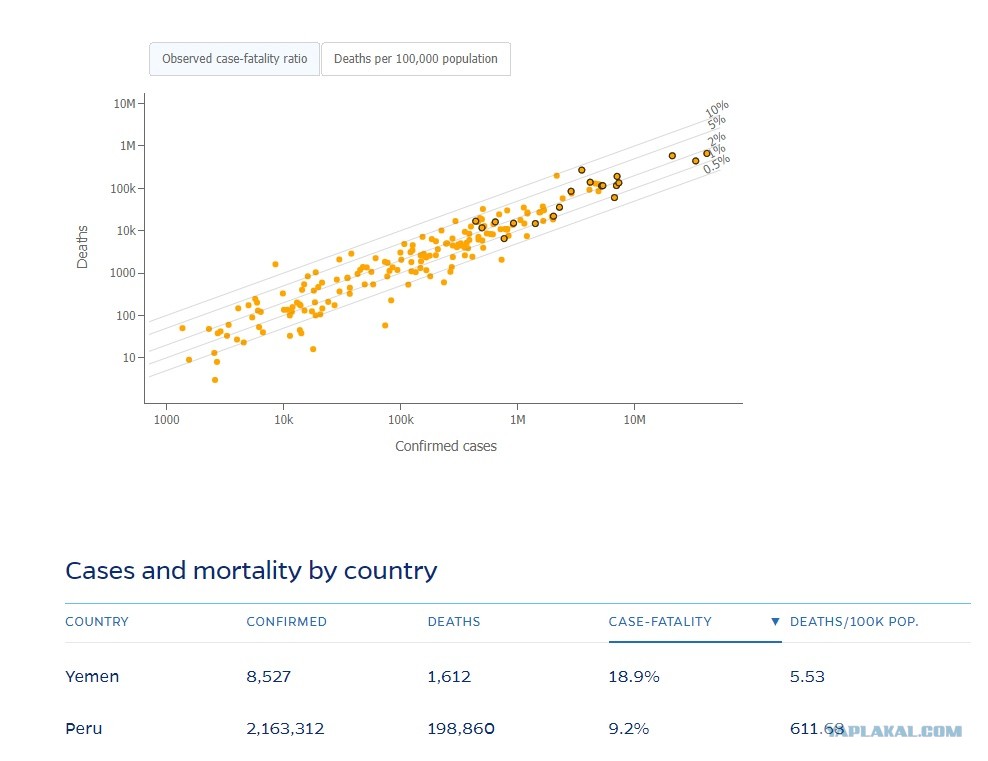Click the 1M tick label on the y-axis

(x=128, y=146)
